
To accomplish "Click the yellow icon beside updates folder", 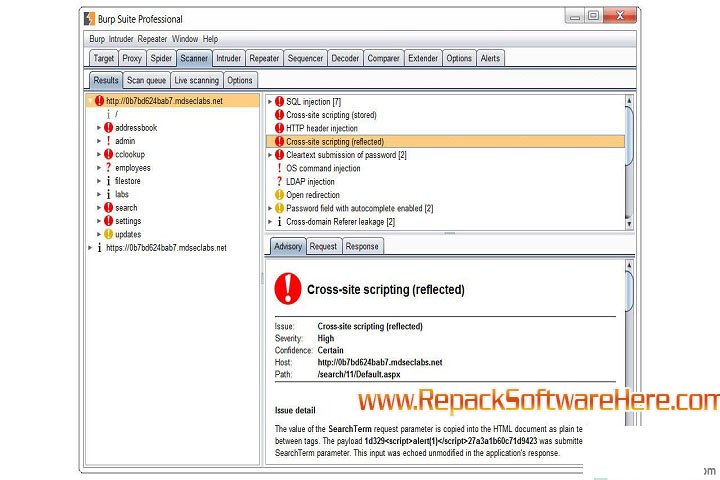I will 108,234.
